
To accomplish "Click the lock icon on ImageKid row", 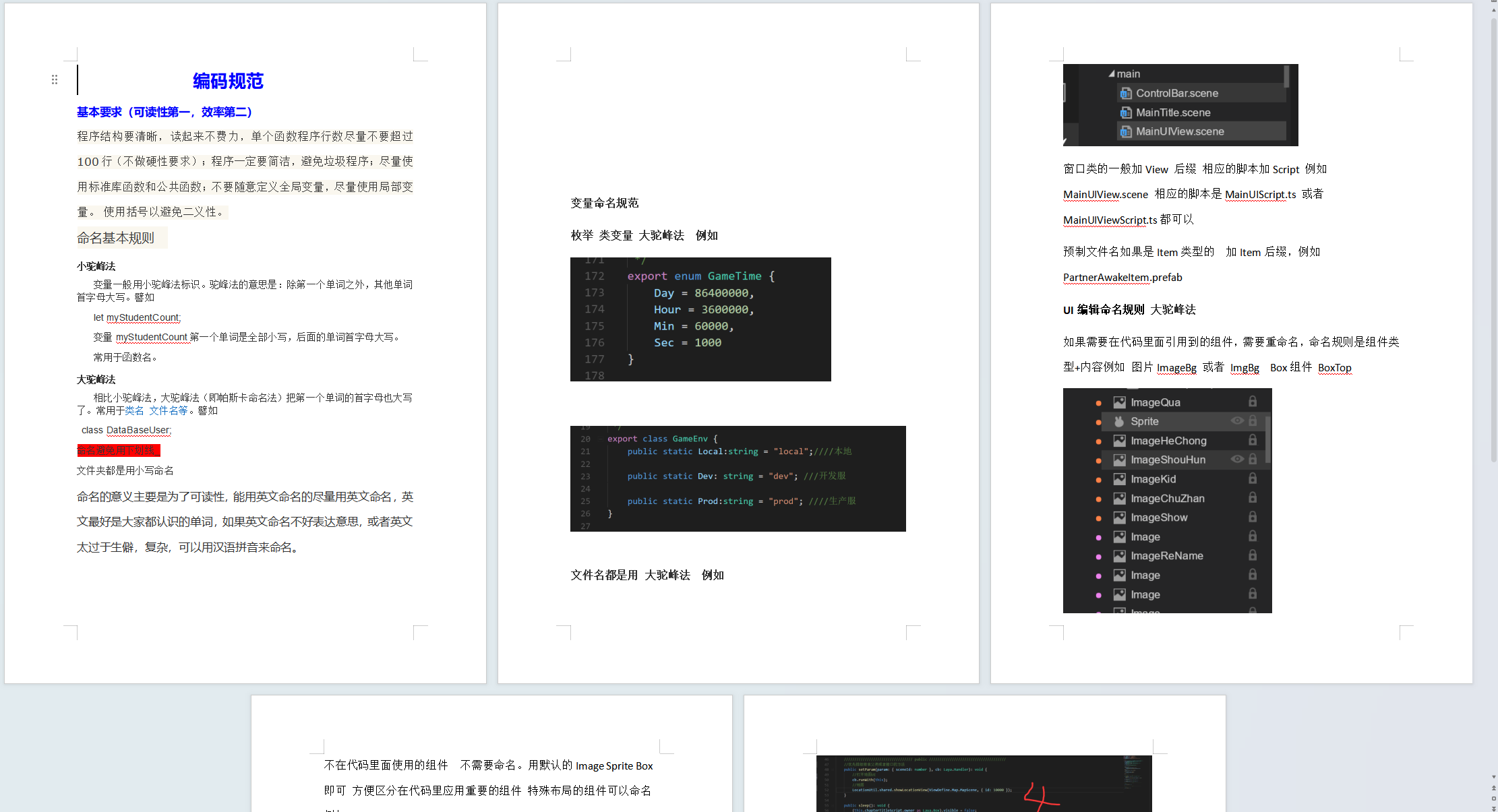I will coord(1252,478).
